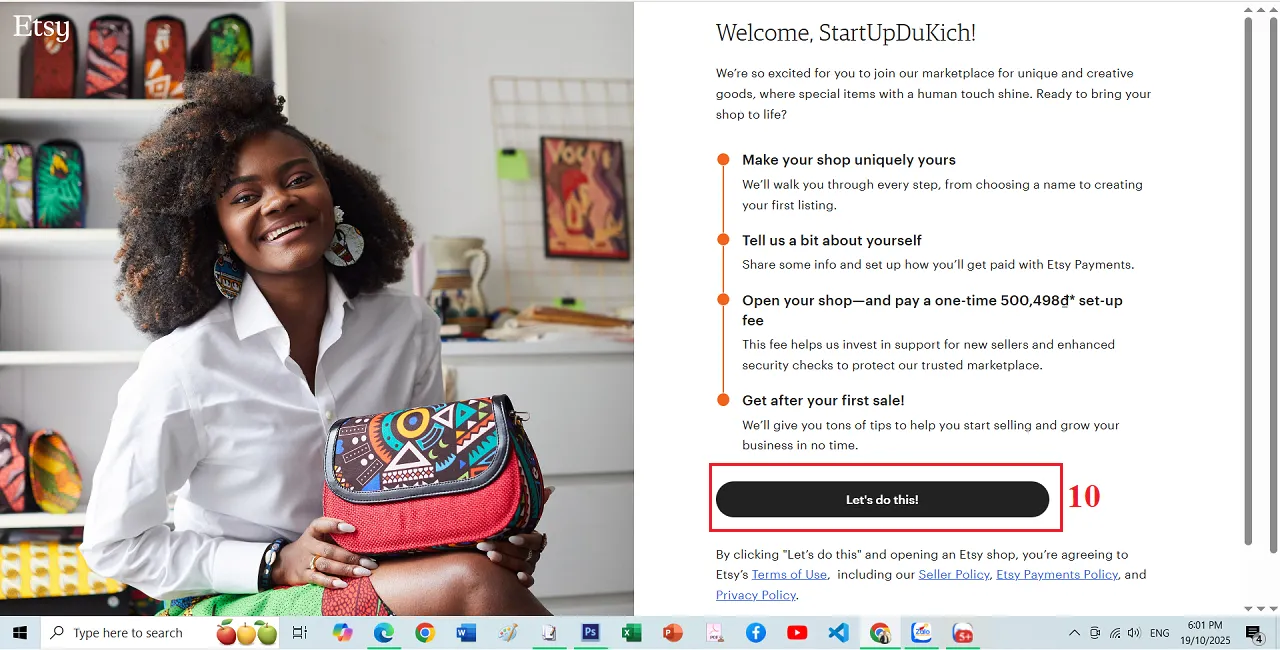Open Excel from the taskbar
Viewport: 1280px width, 650px height.
pyautogui.click(x=631, y=633)
